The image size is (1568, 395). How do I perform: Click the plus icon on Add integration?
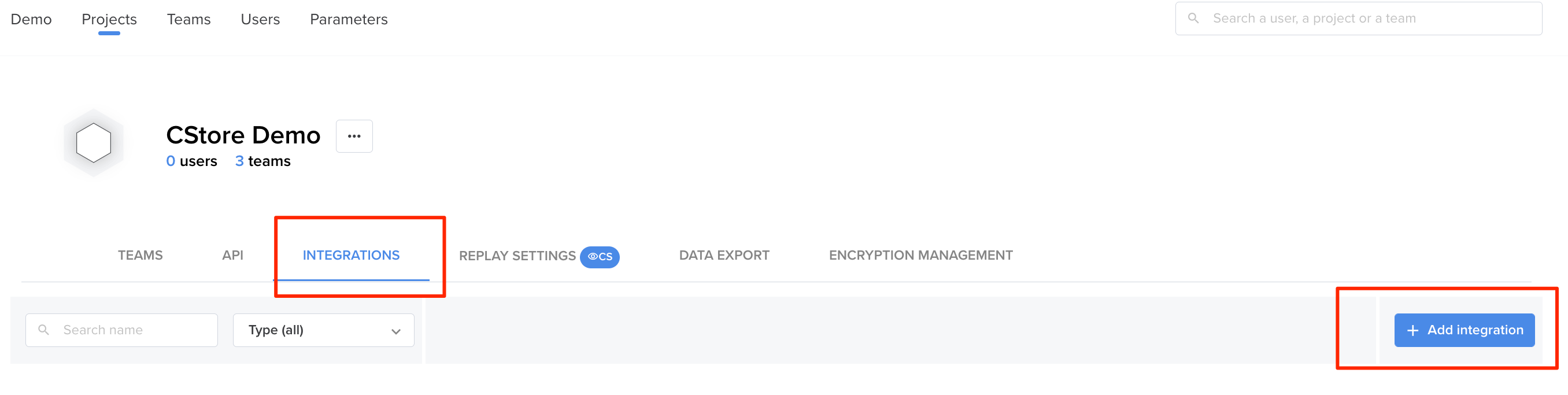coord(1413,330)
